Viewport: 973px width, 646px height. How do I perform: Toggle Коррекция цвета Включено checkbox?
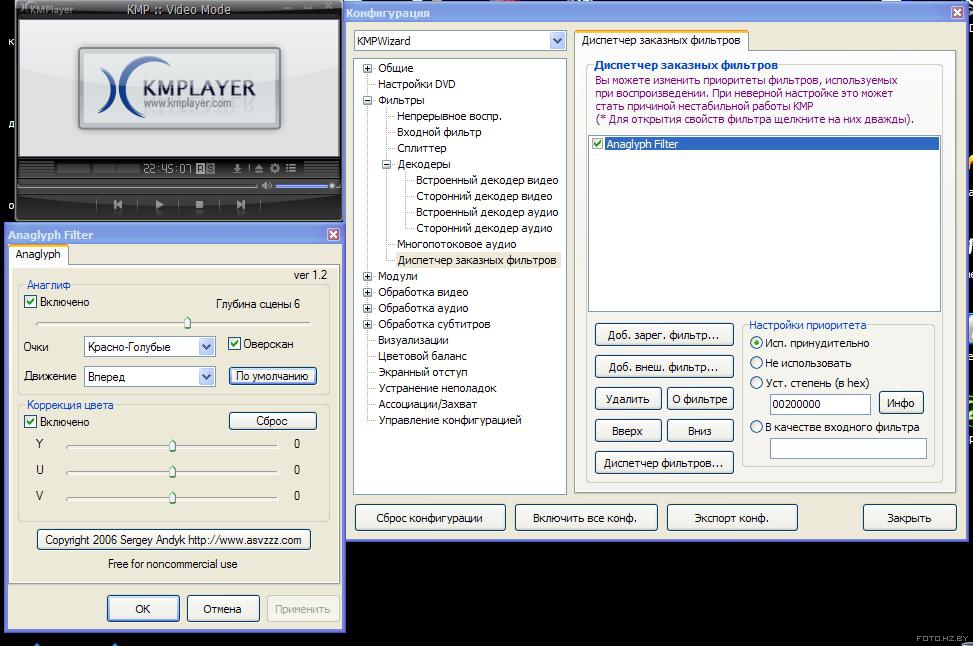(x=30, y=421)
